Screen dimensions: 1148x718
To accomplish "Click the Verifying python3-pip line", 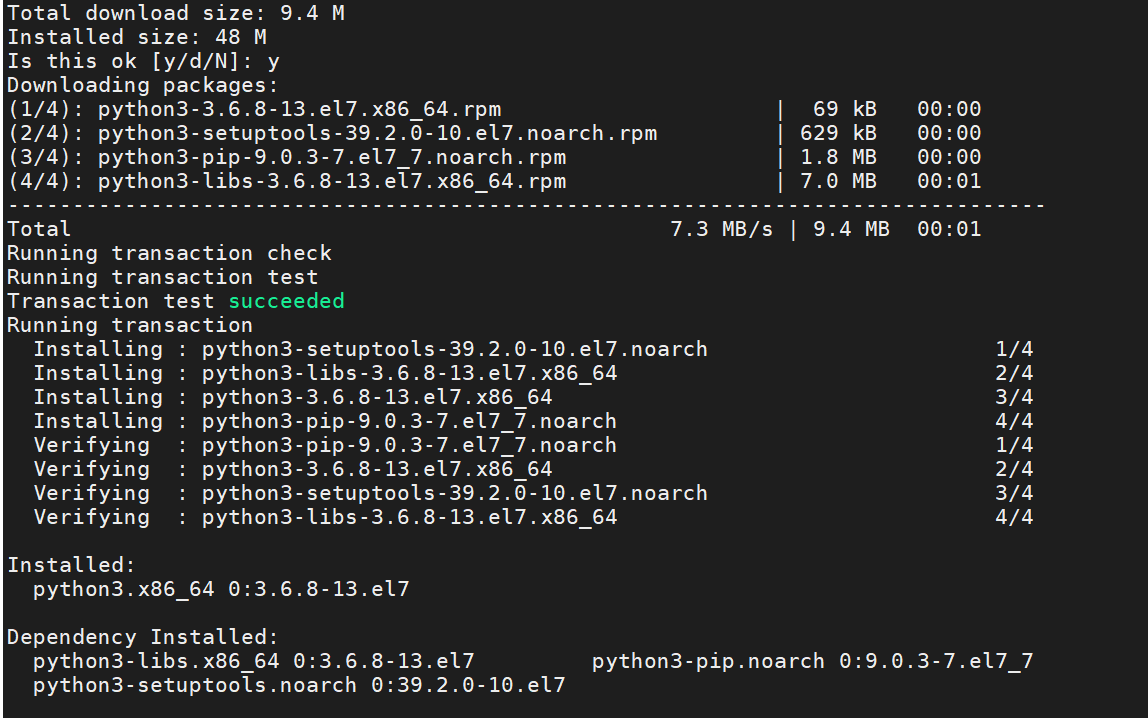I will point(325,445).
